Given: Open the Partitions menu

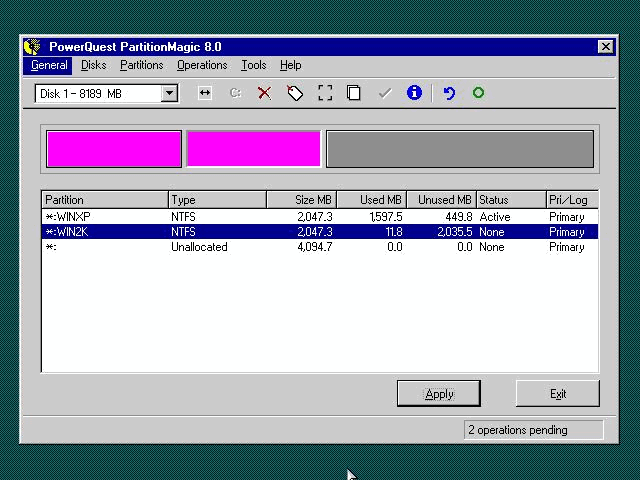Looking at the screenshot, I should pos(141,65).
